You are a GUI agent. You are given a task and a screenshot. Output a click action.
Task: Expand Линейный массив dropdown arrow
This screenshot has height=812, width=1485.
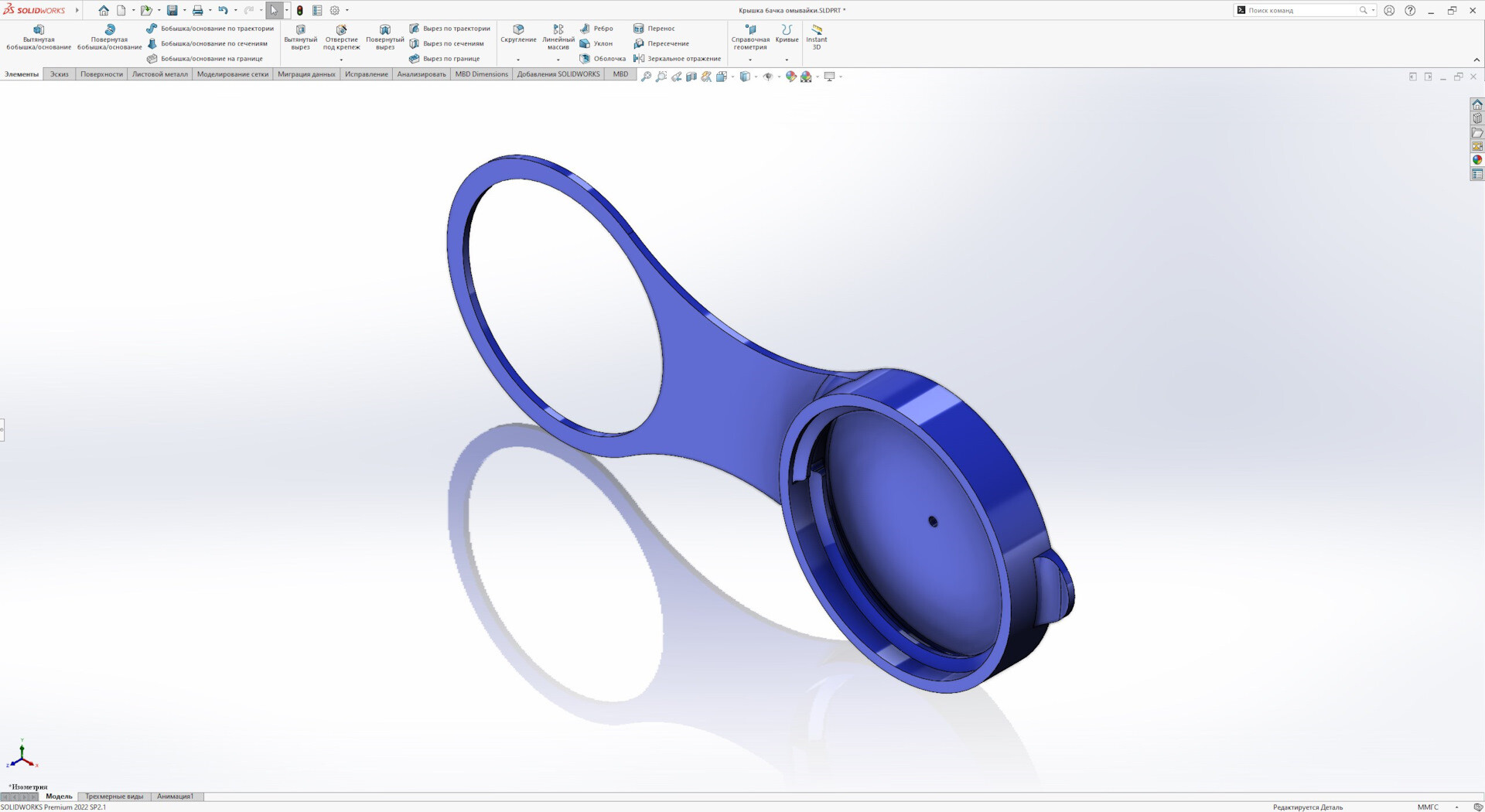(558, 60)
